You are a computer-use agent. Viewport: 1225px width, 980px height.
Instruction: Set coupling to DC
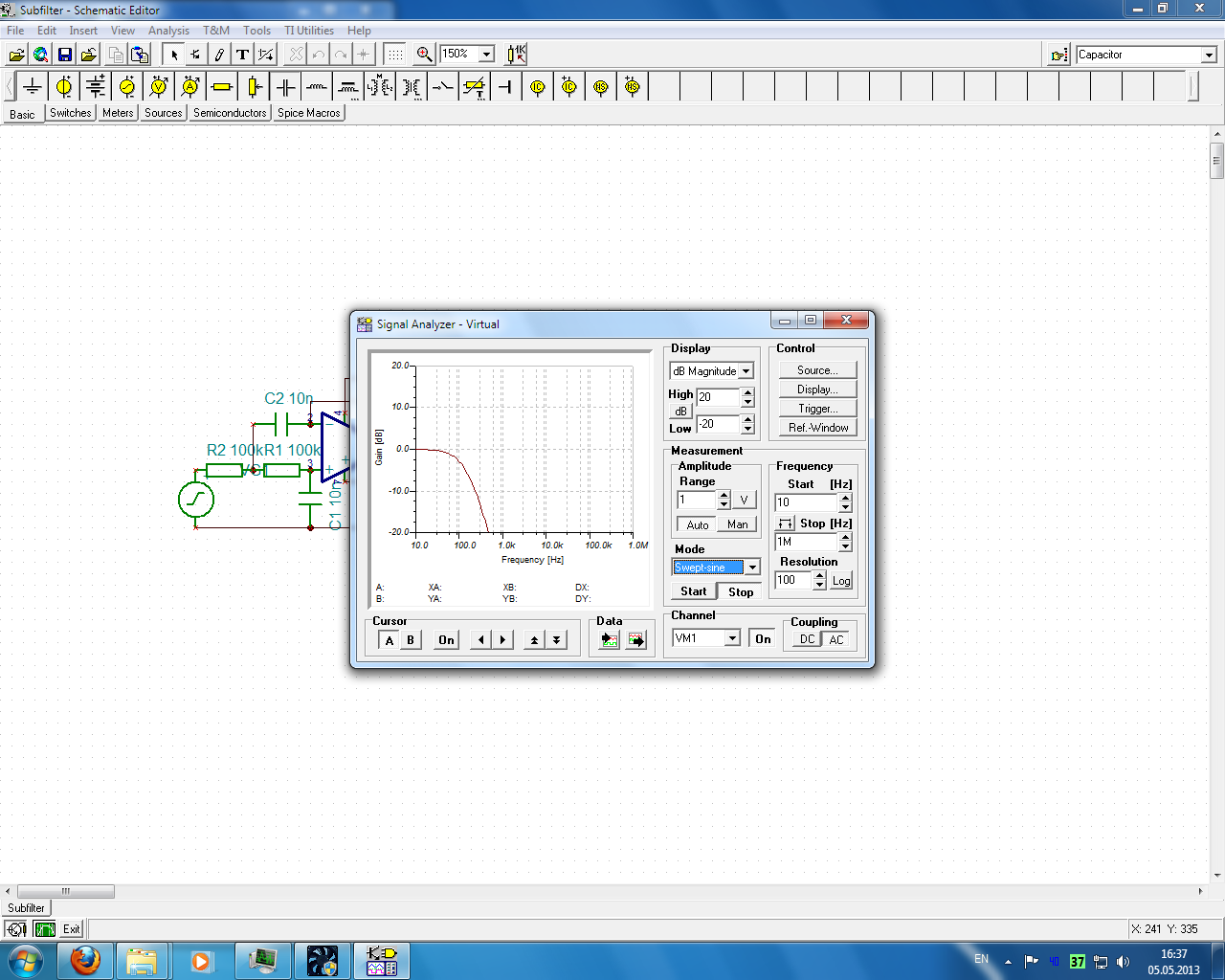pos(807,639)
